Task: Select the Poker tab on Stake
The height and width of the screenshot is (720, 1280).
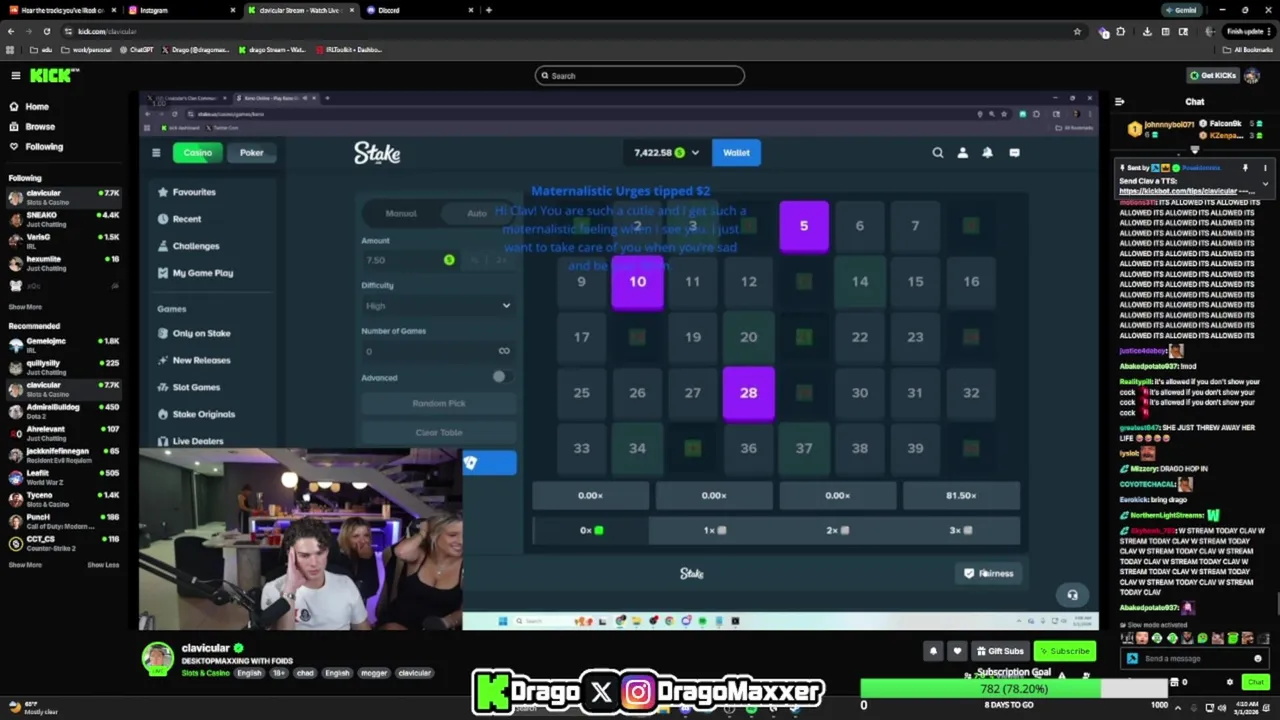Action: [x=251, y=152]
